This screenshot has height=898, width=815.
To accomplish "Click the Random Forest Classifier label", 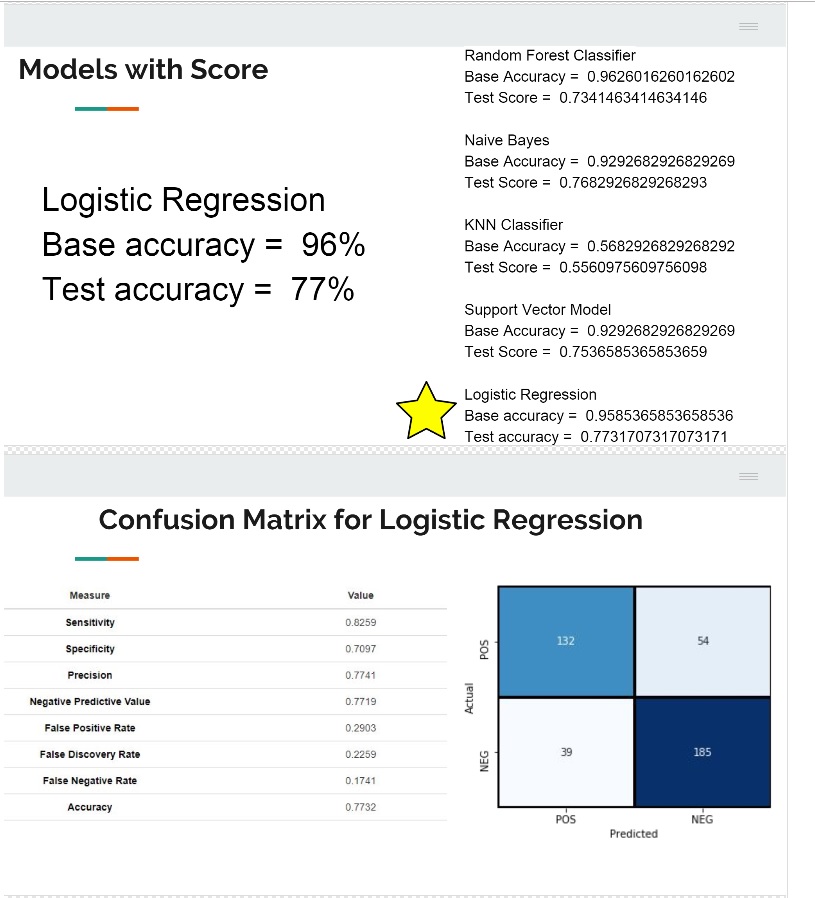I will [x=550, y=55].
